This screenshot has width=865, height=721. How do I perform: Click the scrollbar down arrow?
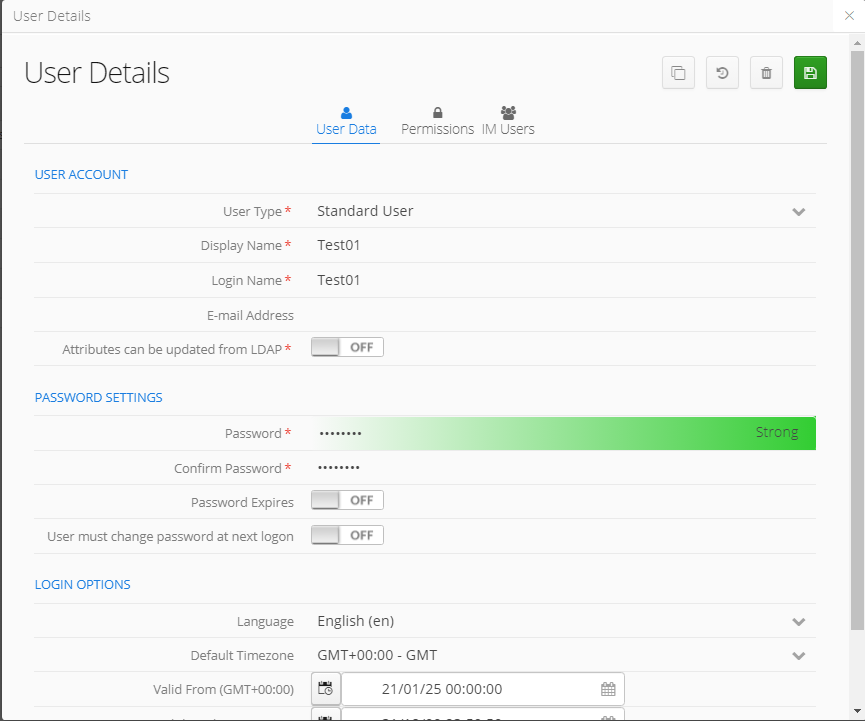[857, 711]
